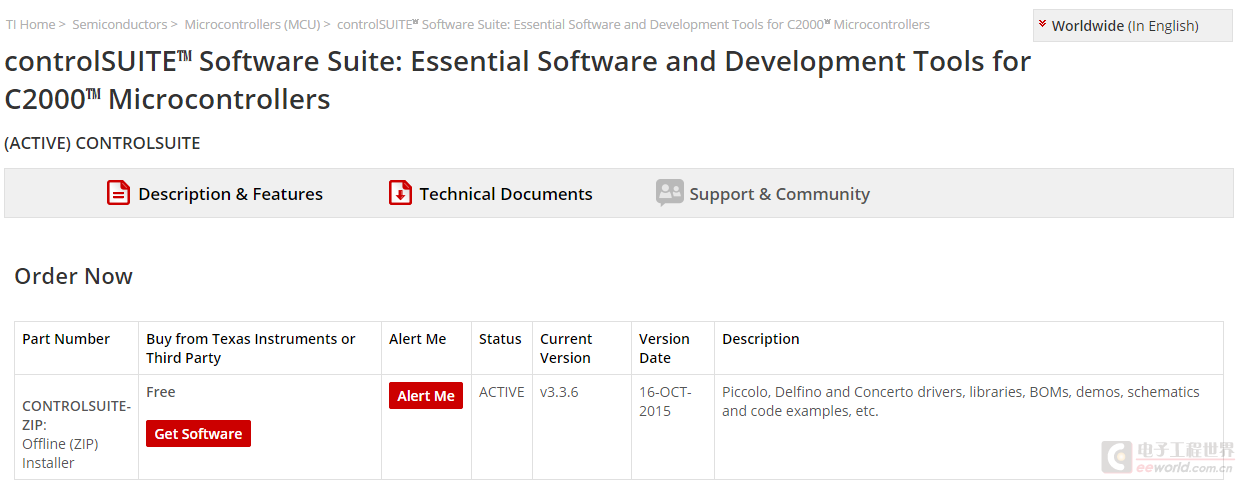
Task: Click the v3.3.6 version cell
Action: [x=559, y=392]
